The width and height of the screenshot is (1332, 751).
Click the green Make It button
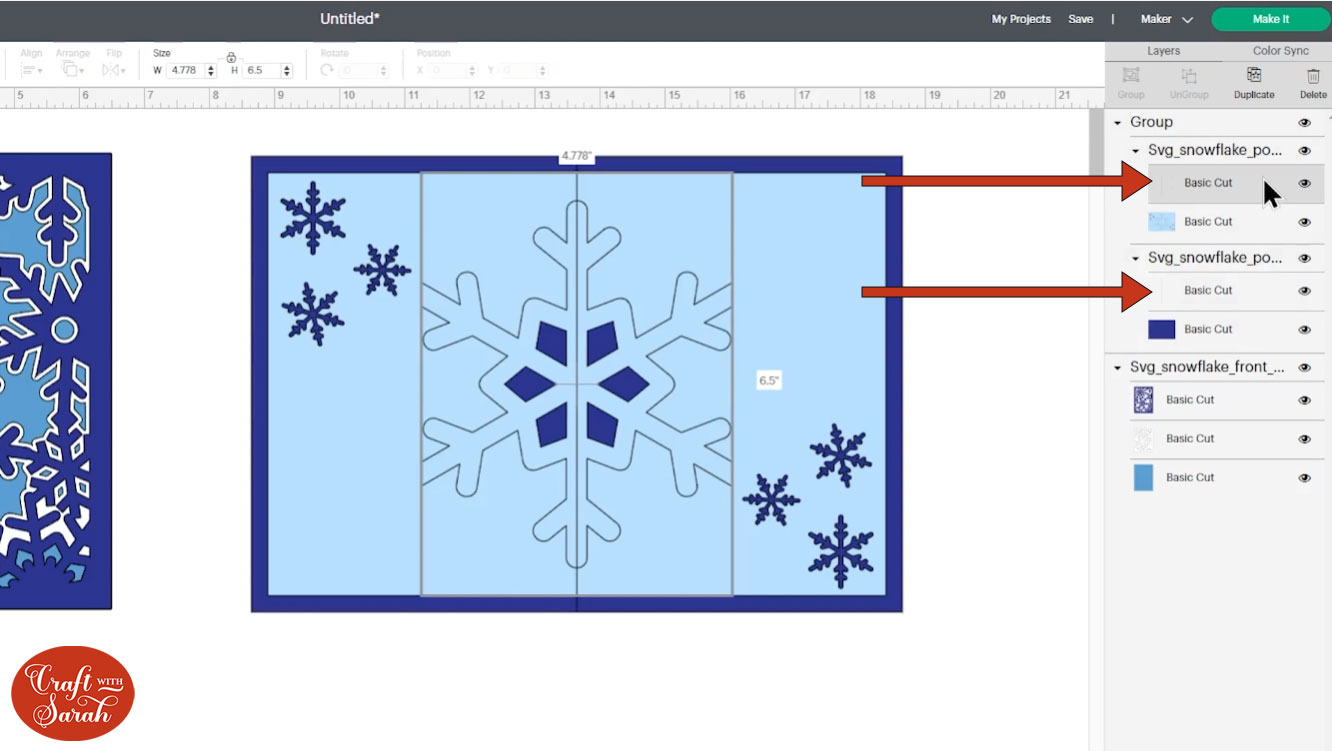click(x=1270, y=19)
